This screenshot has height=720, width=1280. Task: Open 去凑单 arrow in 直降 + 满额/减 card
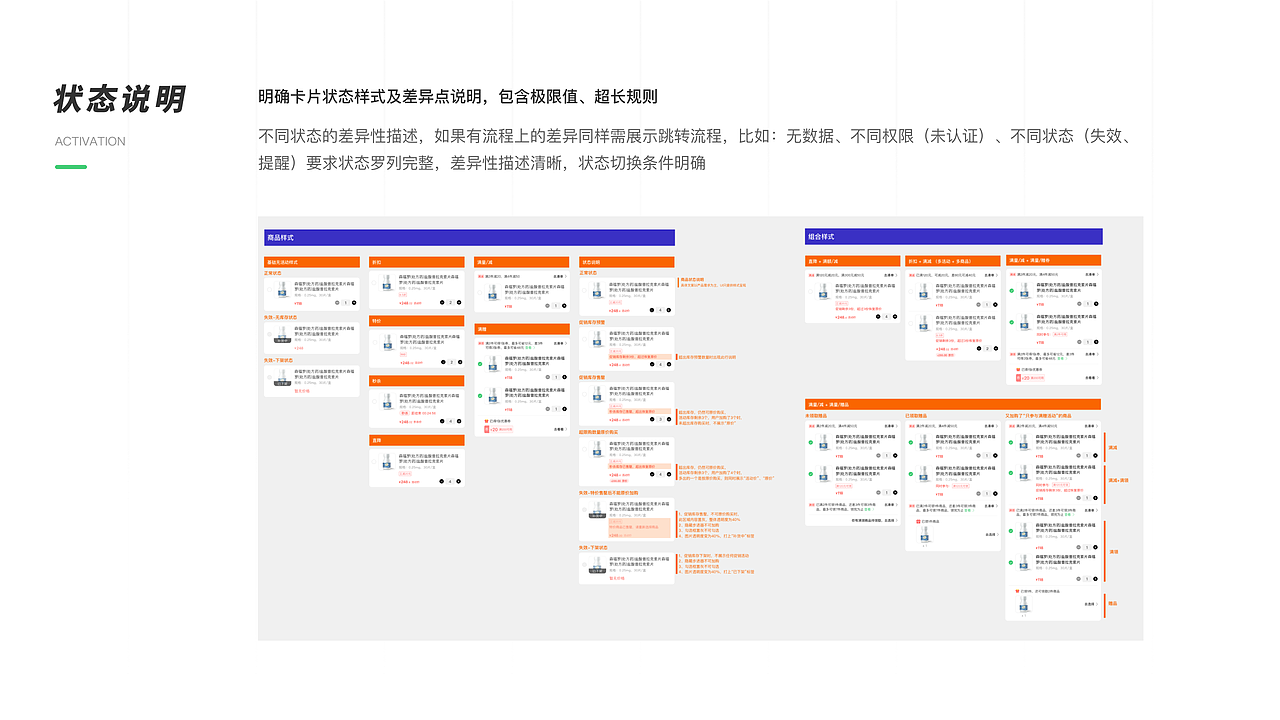tap(896, 275)
